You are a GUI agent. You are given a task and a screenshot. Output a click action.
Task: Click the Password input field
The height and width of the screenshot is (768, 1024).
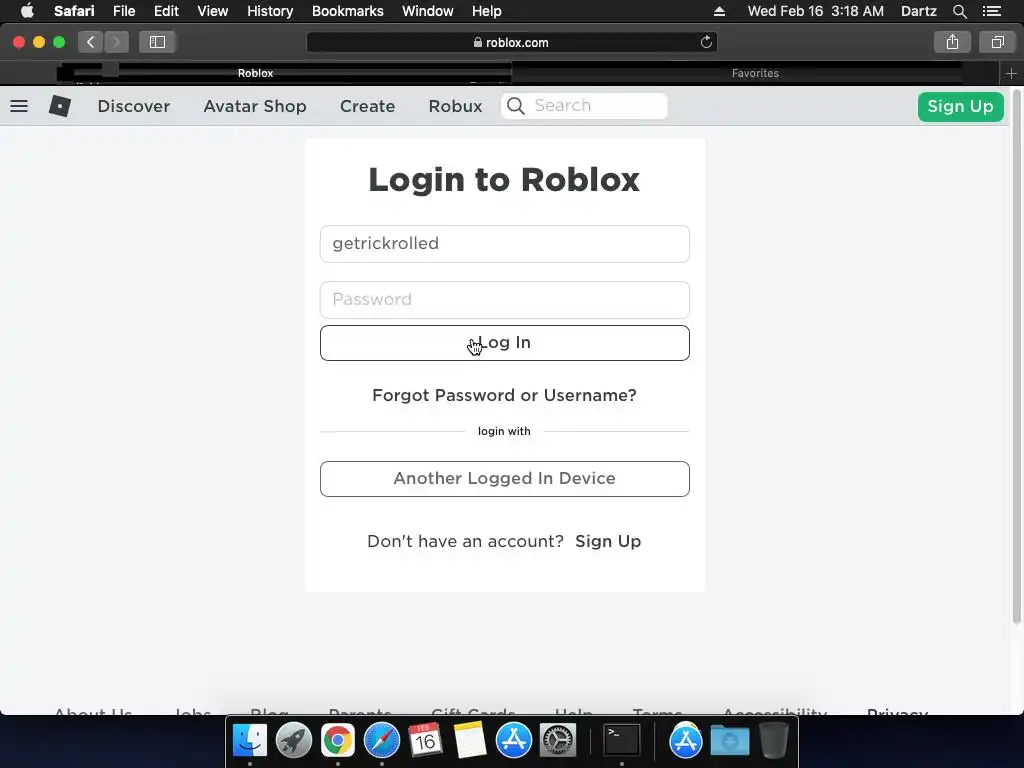pyautogui.click(x=505, y=300)
